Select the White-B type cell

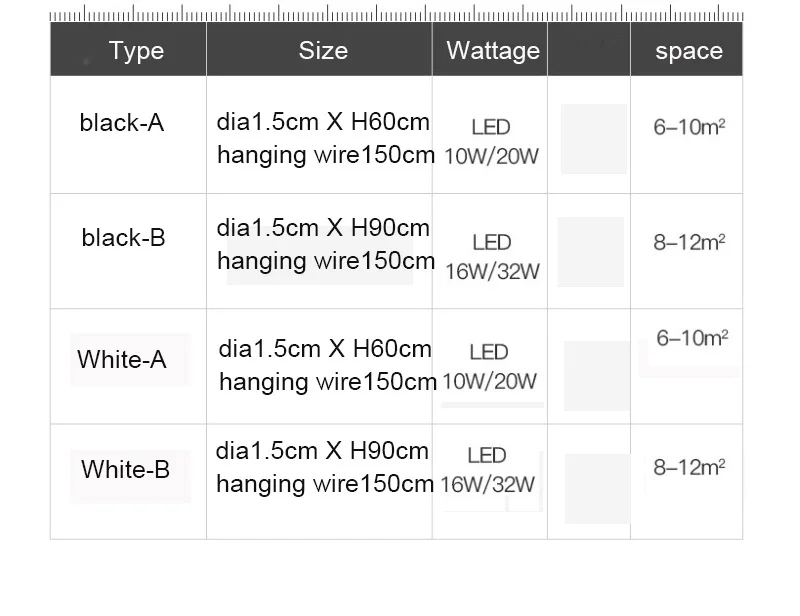click(126, 469)
